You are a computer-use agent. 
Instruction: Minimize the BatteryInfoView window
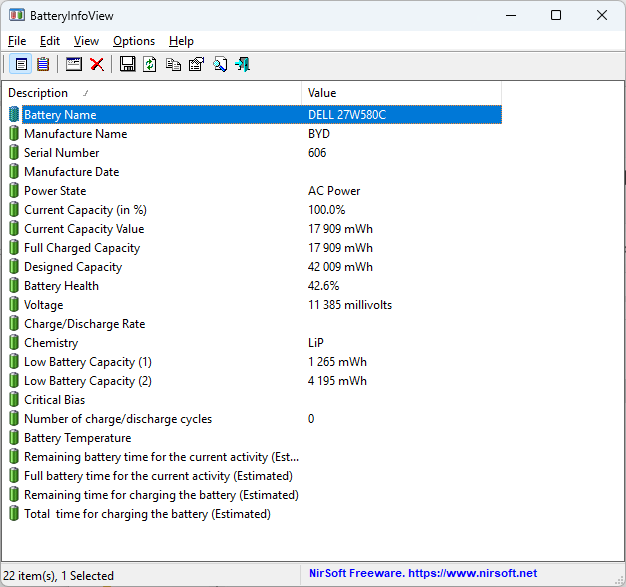tap(511, 16)
